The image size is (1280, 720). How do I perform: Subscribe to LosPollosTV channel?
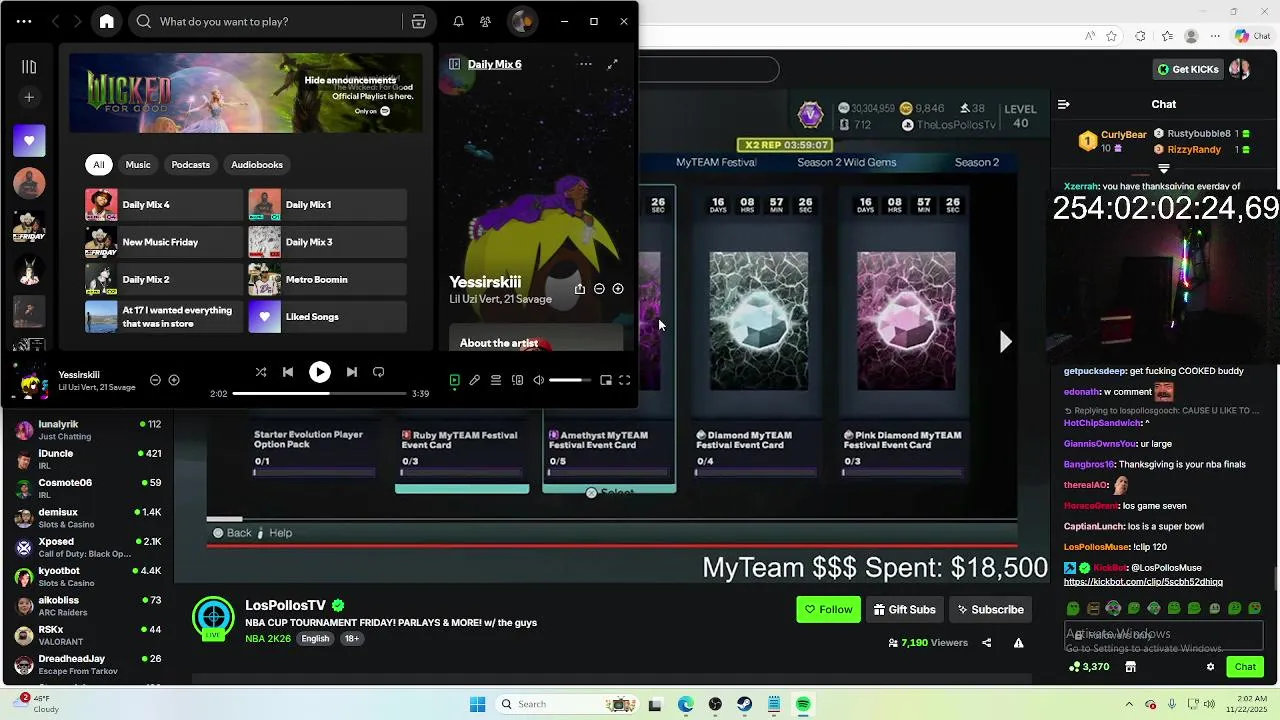(990, 610)
